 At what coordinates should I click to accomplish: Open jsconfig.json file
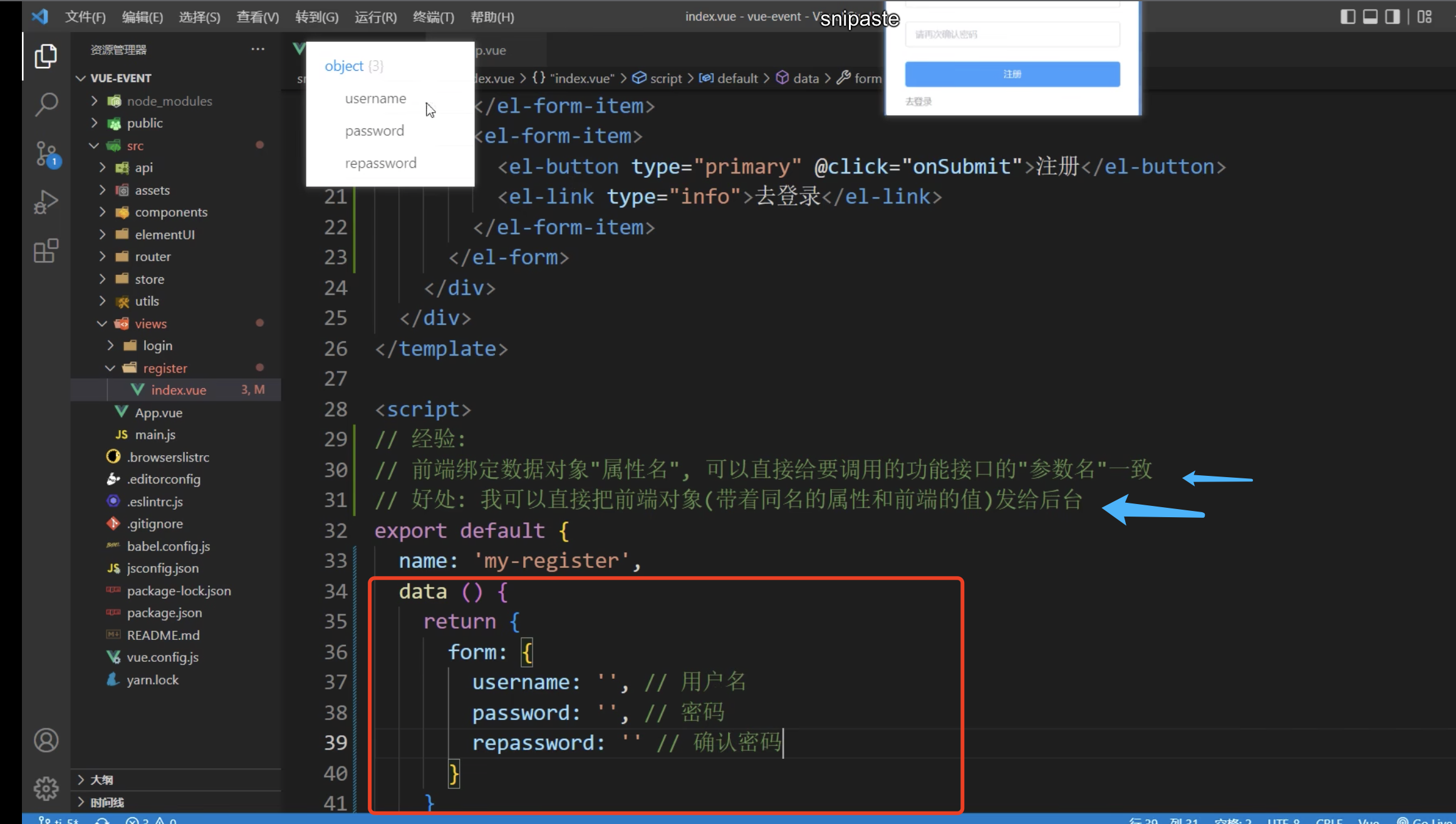(175, 569)
